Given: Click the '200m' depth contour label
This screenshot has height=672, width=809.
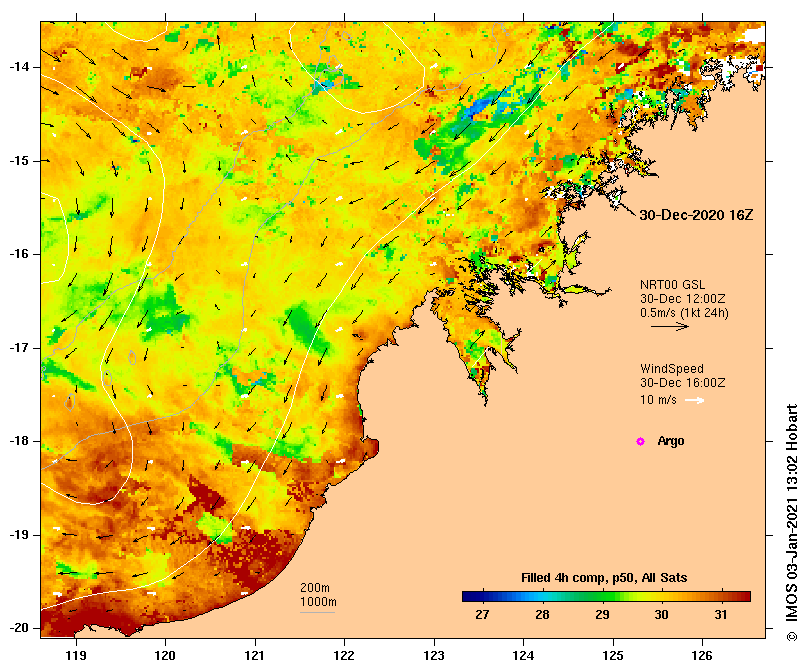Looking at the screenshot, I should click(x=315, y=588).
